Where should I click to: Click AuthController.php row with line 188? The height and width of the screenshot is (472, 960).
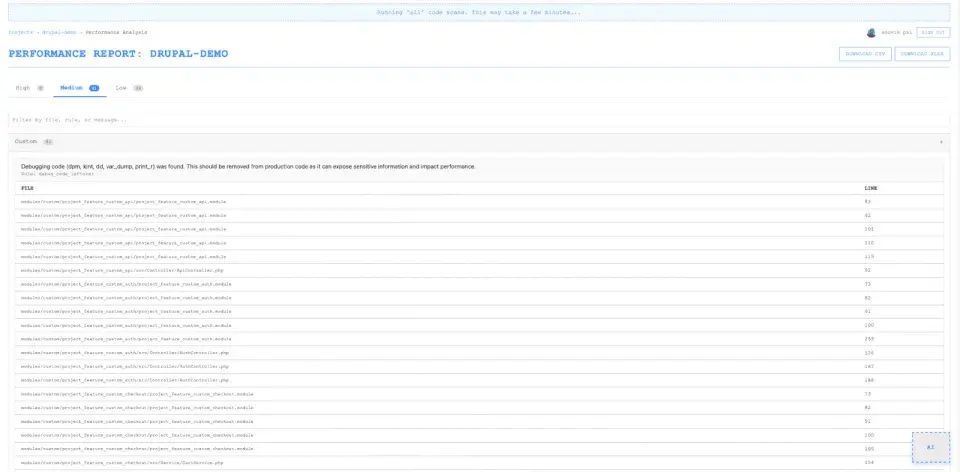point(479,380)
